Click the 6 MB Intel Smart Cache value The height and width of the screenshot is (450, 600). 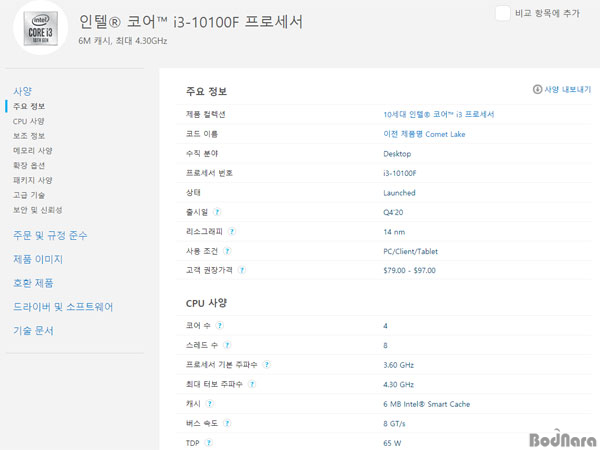point(427,404)
